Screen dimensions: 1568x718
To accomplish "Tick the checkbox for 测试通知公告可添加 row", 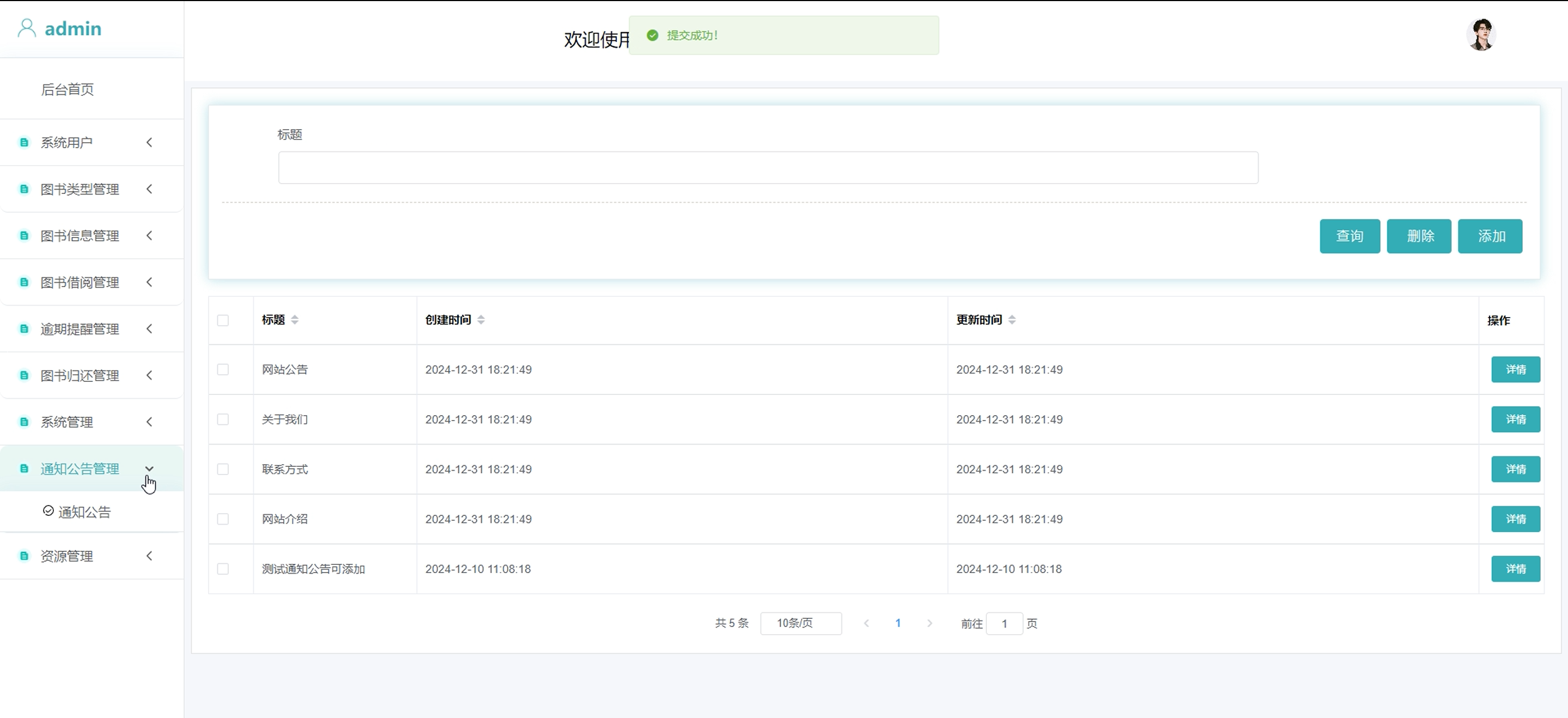I will tap(223, 569).
